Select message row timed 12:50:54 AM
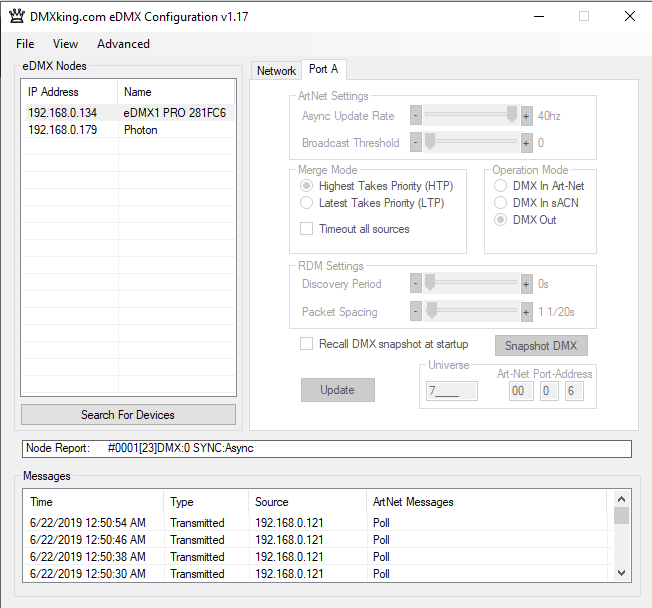Screen dimensions: 652x608 click(318, 523)
